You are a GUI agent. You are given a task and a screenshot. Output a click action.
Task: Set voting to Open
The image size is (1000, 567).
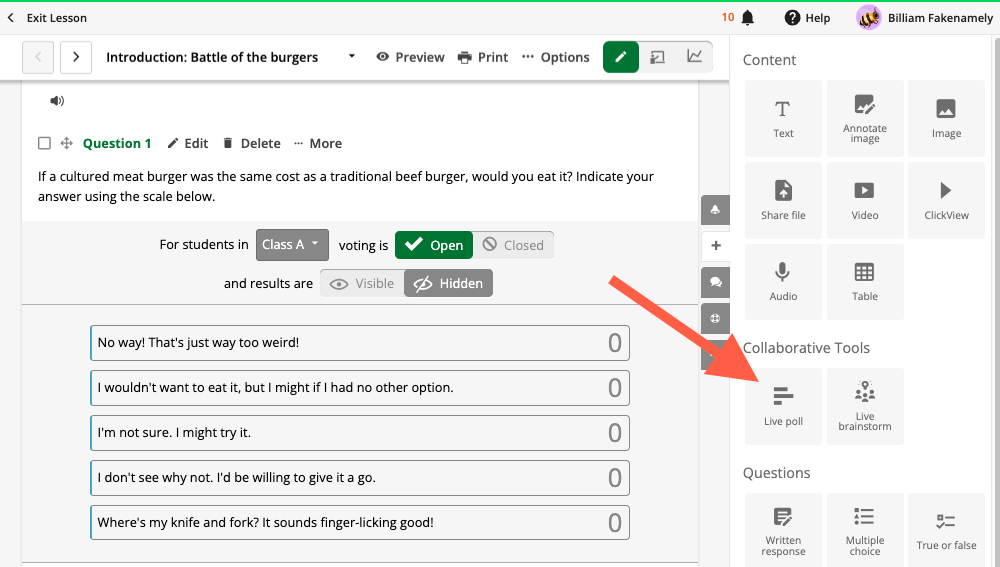(x=434, y=245)
